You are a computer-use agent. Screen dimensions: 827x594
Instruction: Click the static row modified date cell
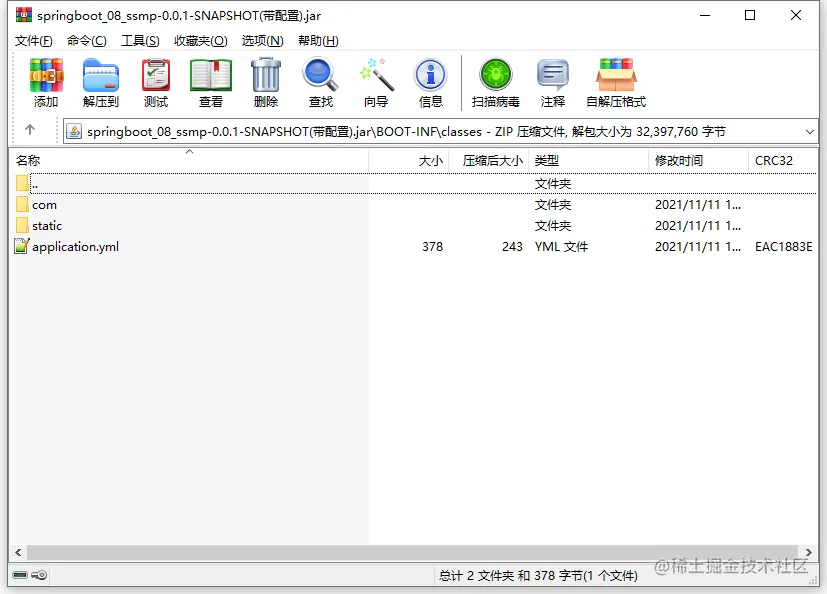[698, 226]
